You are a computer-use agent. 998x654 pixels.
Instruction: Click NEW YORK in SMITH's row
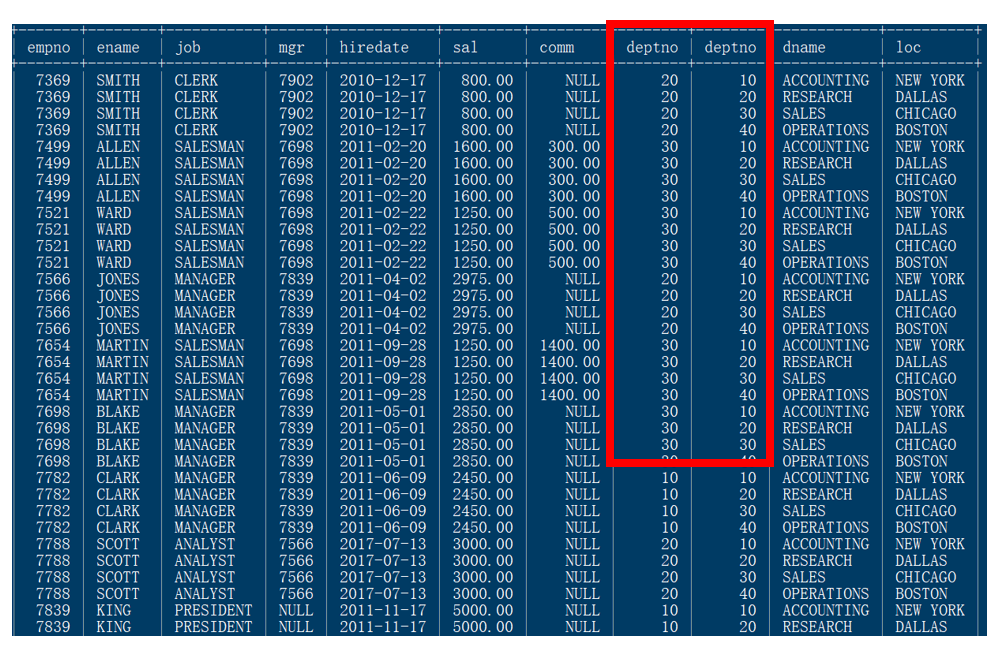point(930,81)
